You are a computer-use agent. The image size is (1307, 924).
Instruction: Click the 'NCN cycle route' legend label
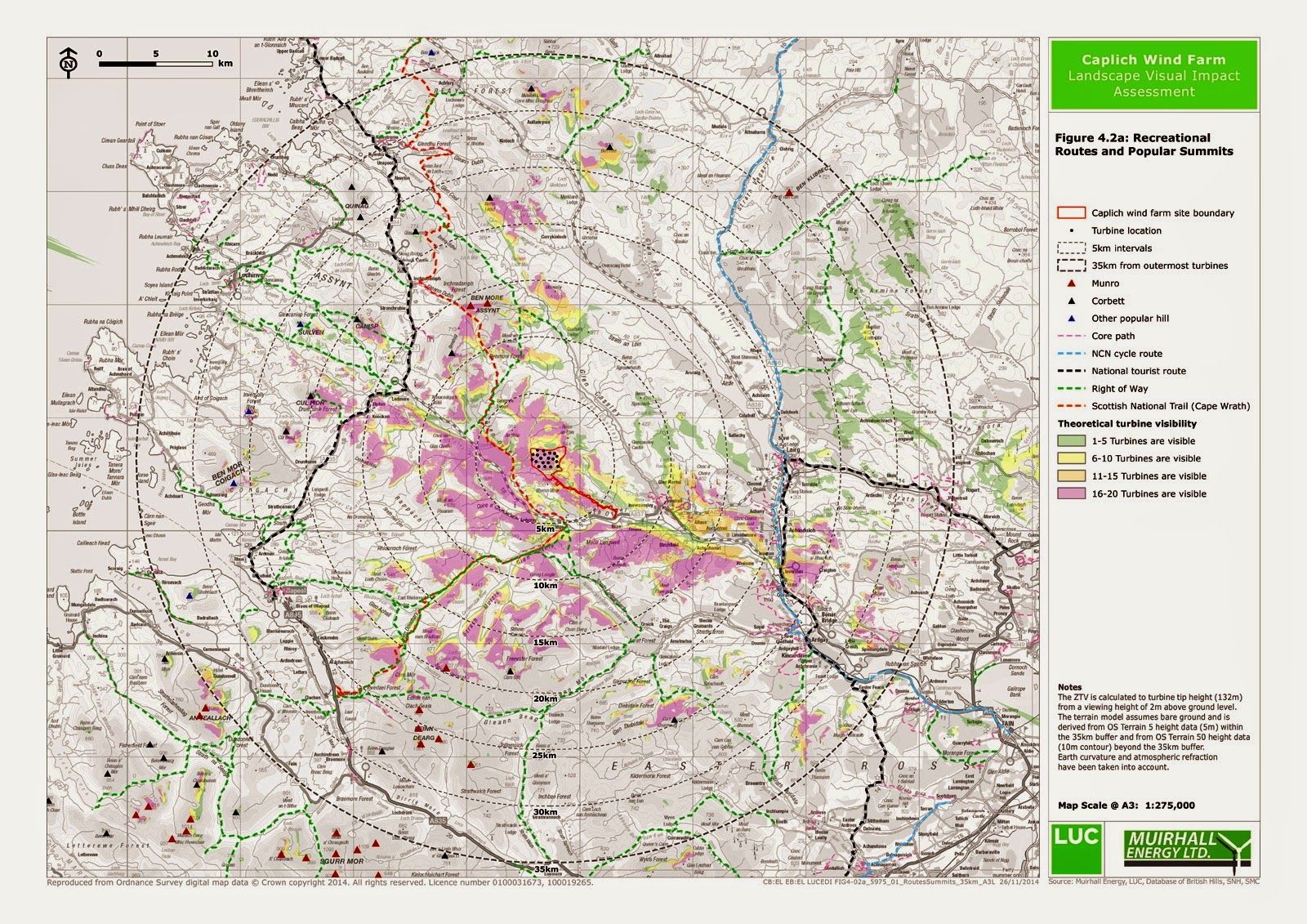(x=1126, y=354)
